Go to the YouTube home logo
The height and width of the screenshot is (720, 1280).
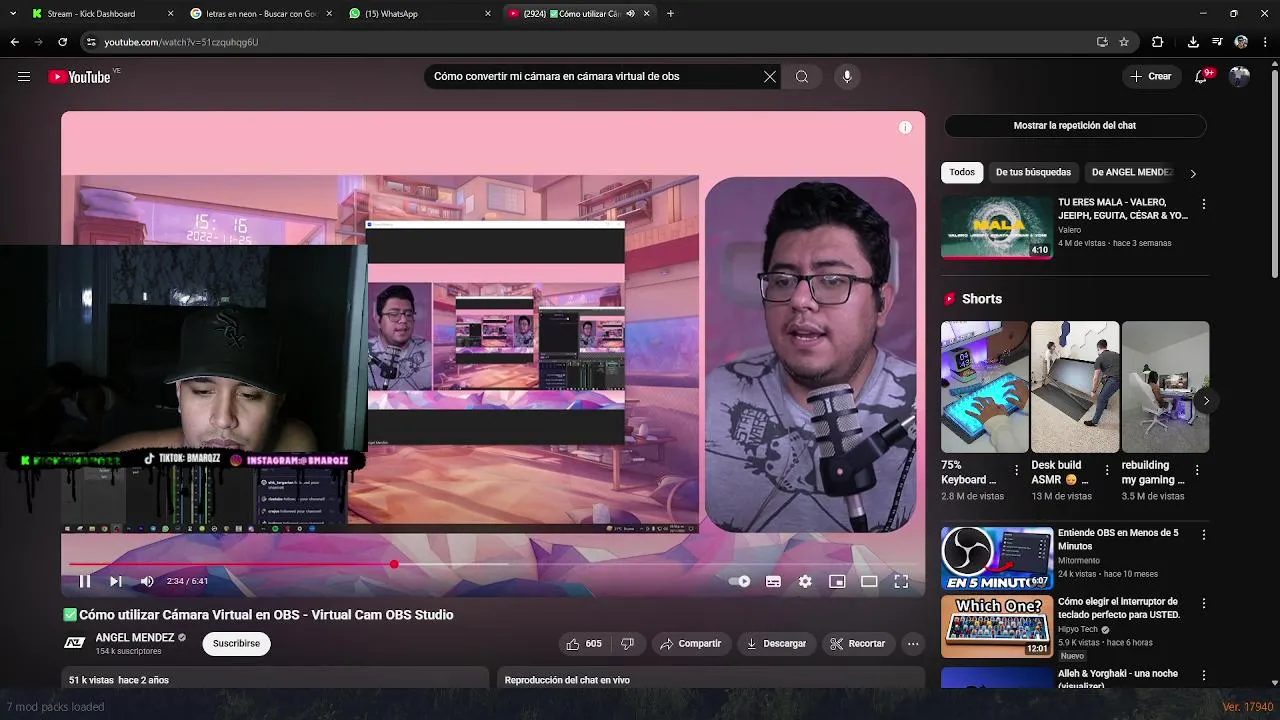point(79,77)
